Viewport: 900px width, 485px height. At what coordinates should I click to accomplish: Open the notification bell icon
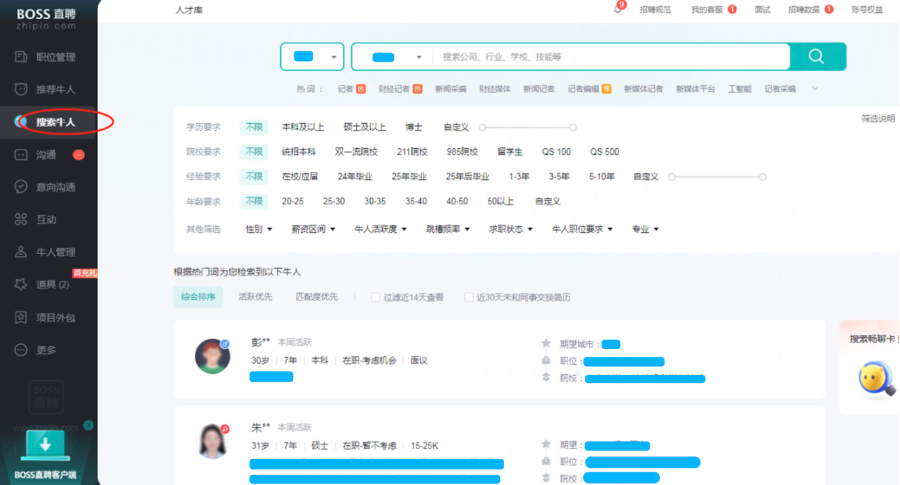click(618, 9)
